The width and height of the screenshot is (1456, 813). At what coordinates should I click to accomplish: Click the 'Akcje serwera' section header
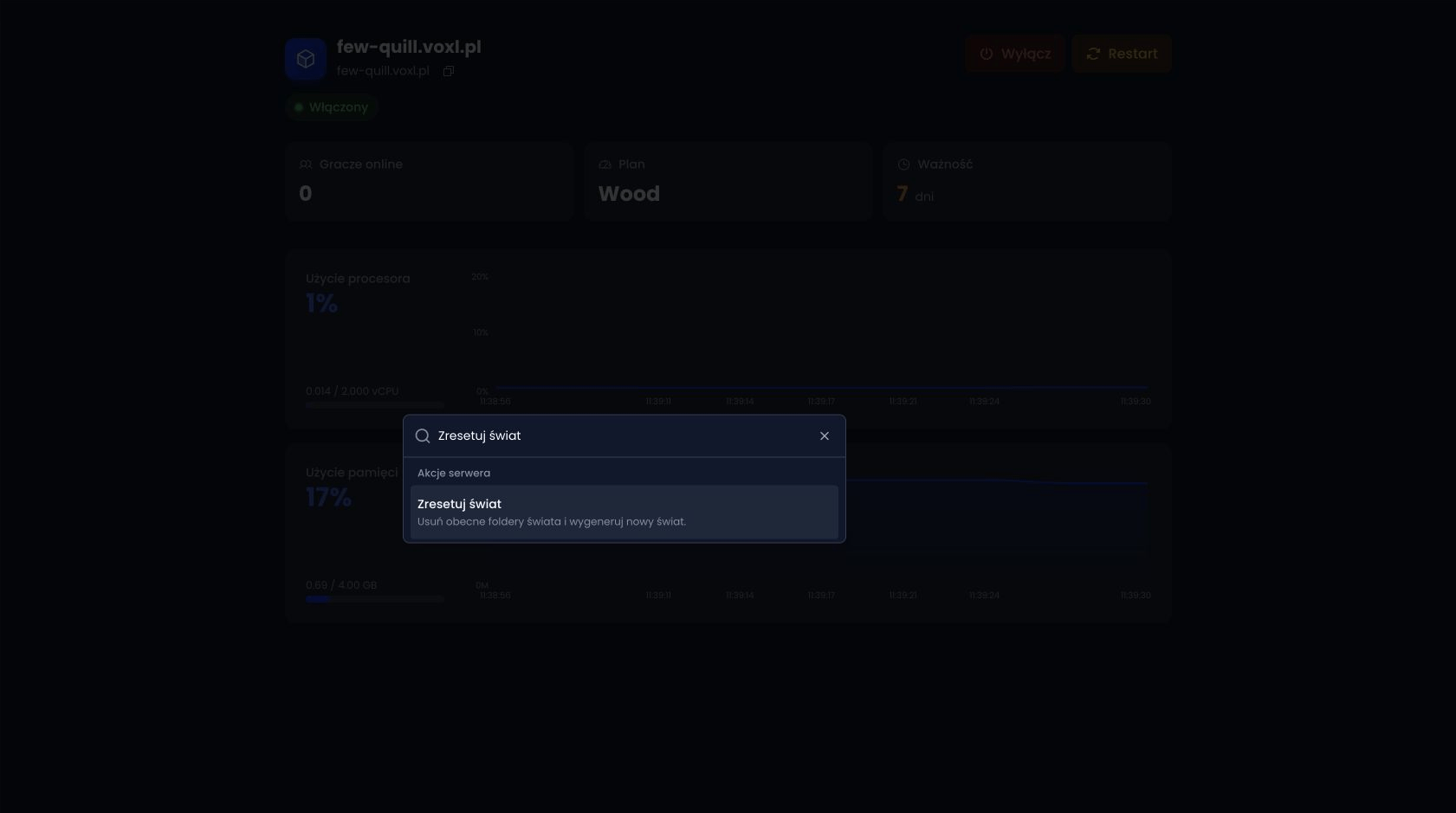[x=454, y=473]
